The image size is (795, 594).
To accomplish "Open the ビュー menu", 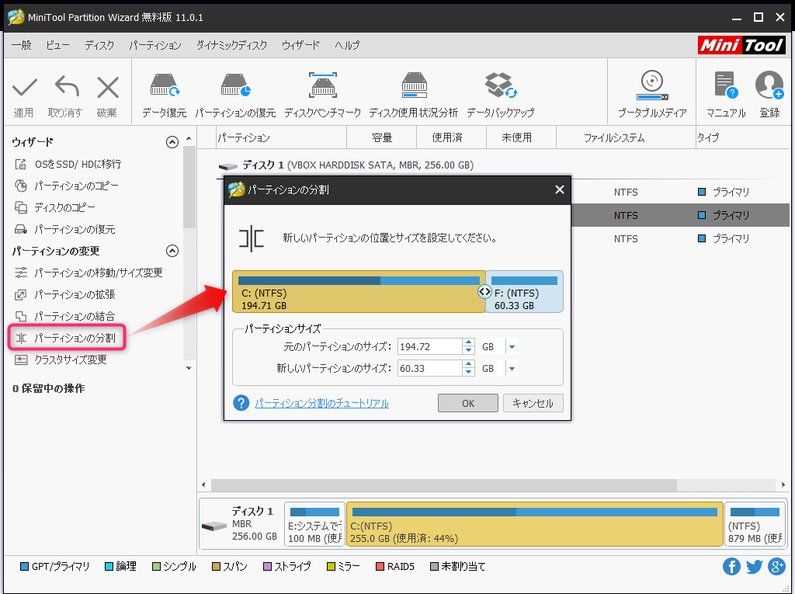I will pyautogui.click(x=57, y=45).
